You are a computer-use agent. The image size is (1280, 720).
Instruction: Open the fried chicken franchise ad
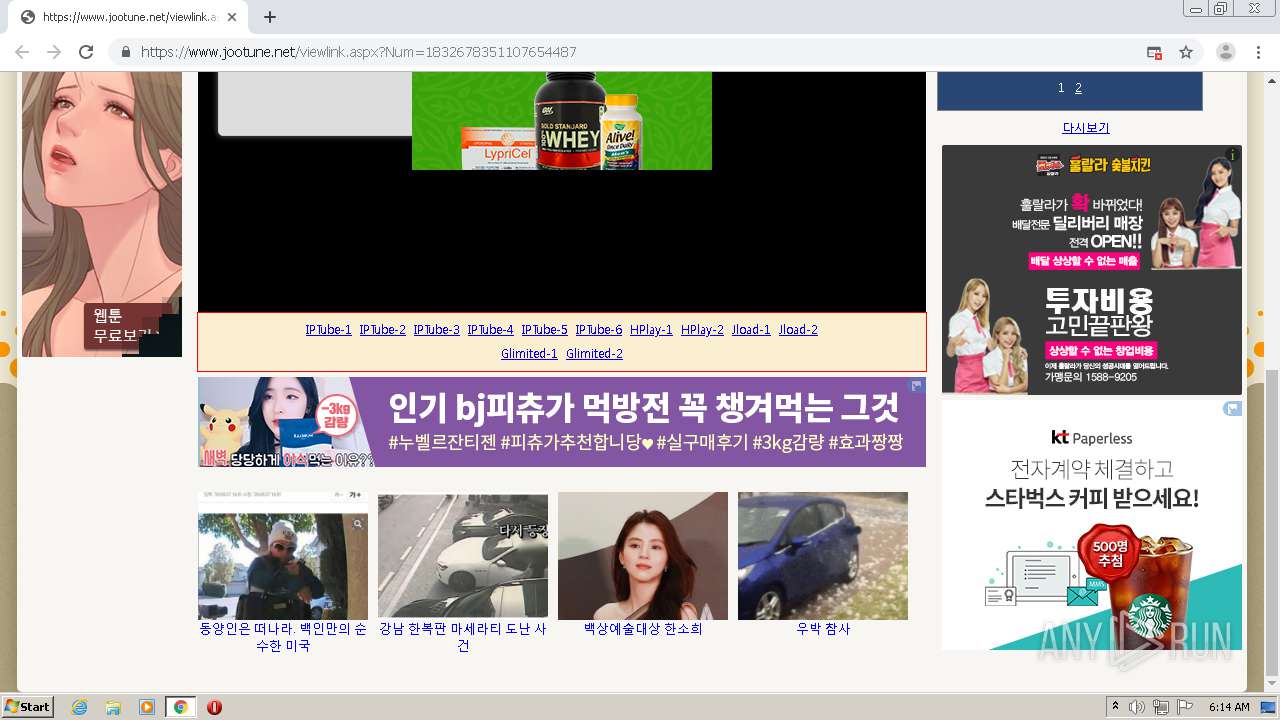pyautogui.click(x=1092, y=270)
